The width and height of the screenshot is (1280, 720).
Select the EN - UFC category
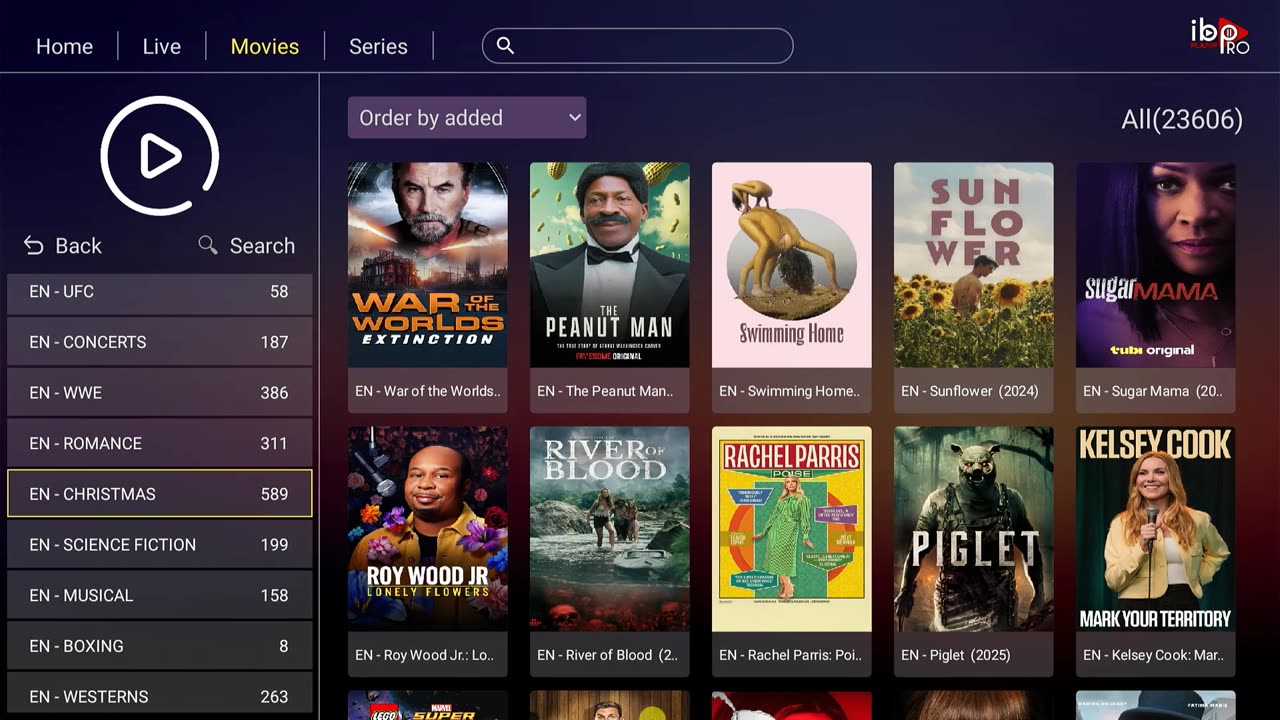pos(160,292)
